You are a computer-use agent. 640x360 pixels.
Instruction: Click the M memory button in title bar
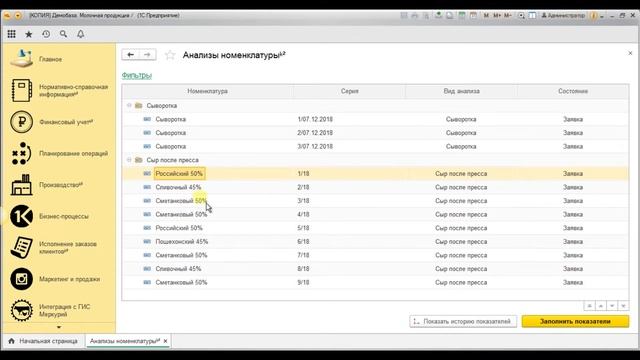point(486,16)
